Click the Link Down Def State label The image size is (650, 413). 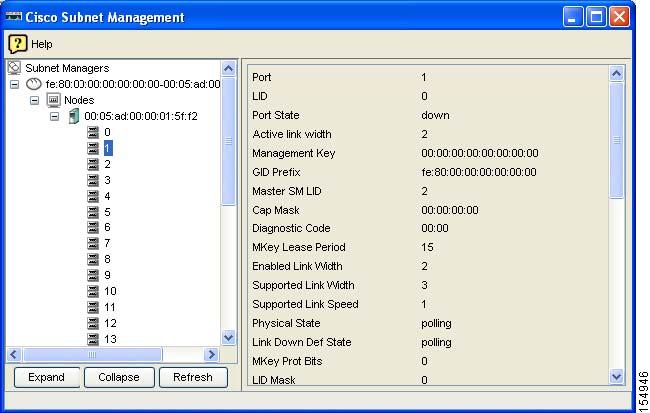pyautogui.click(x=301, y=342)
